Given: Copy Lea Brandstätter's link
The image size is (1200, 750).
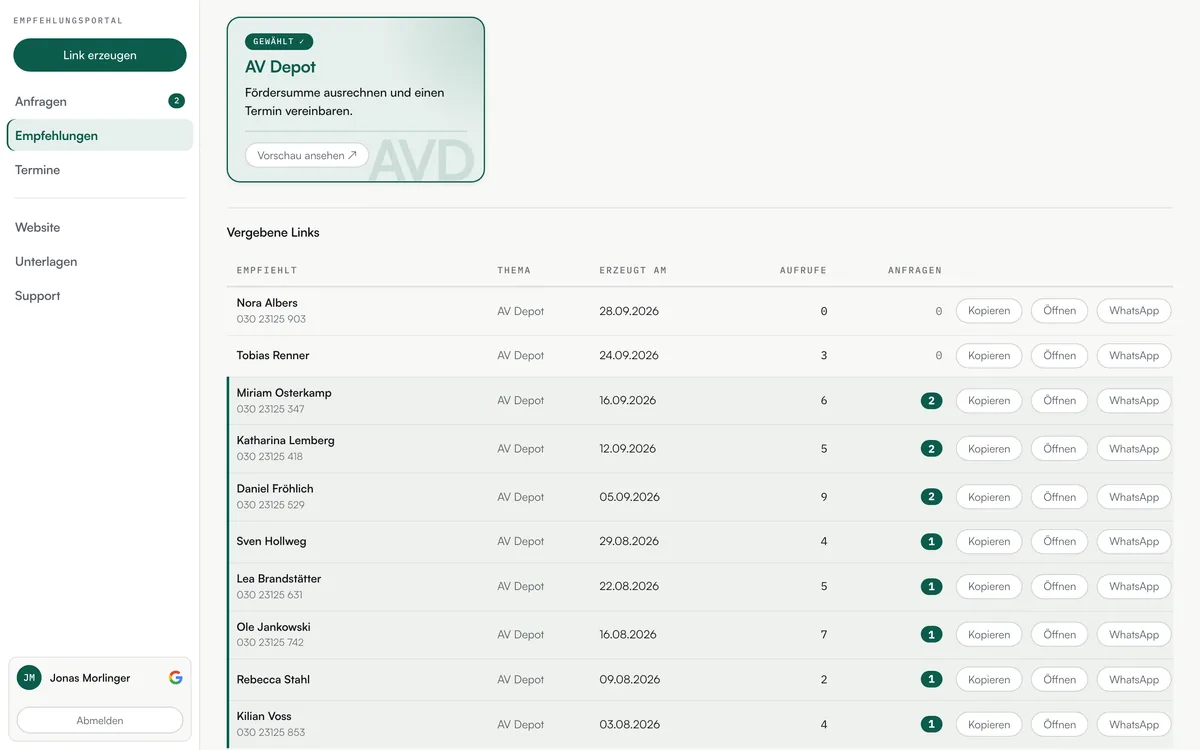Looking at the screenshot, I should 989,587.
